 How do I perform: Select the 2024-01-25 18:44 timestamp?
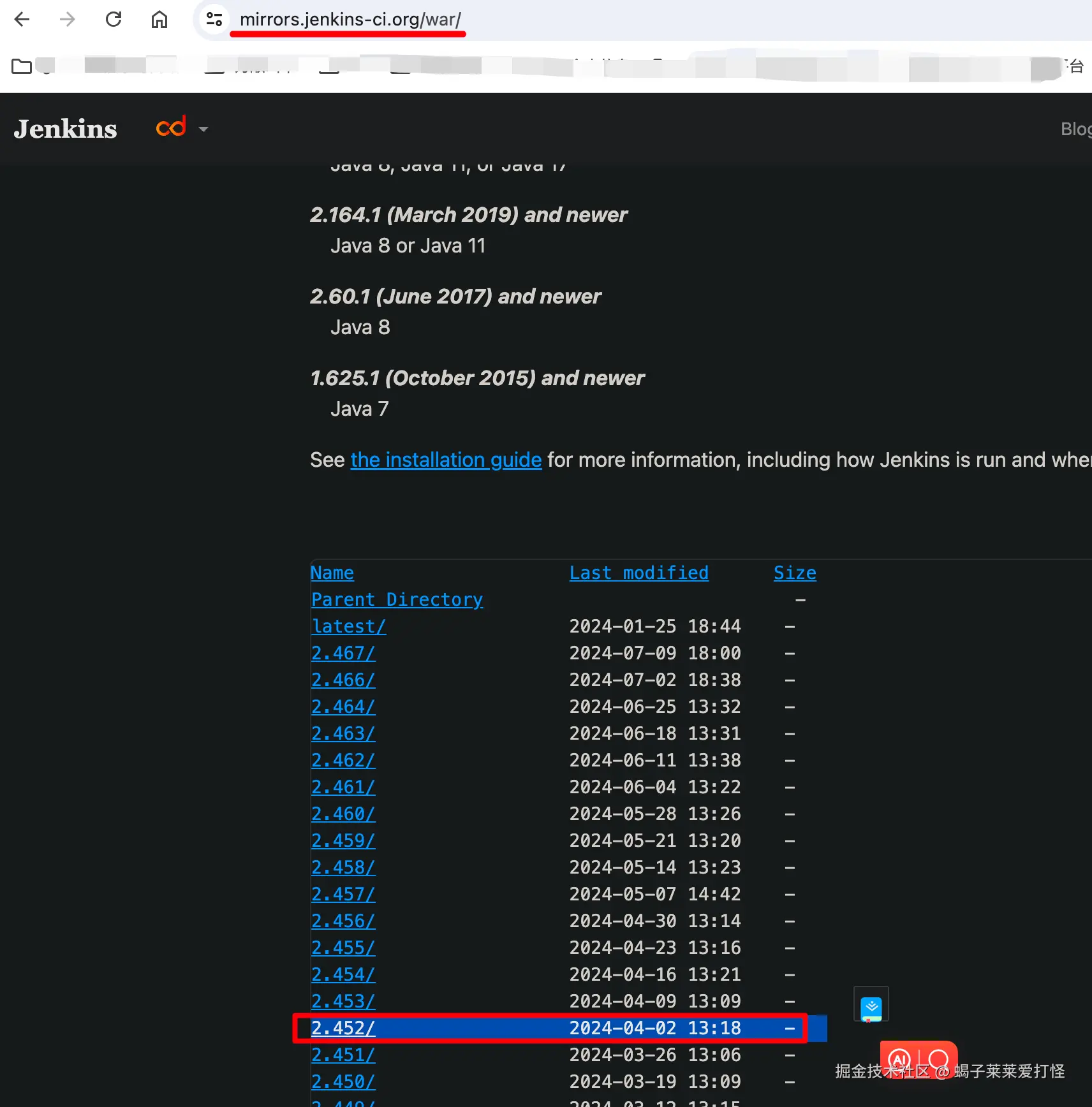655,626
